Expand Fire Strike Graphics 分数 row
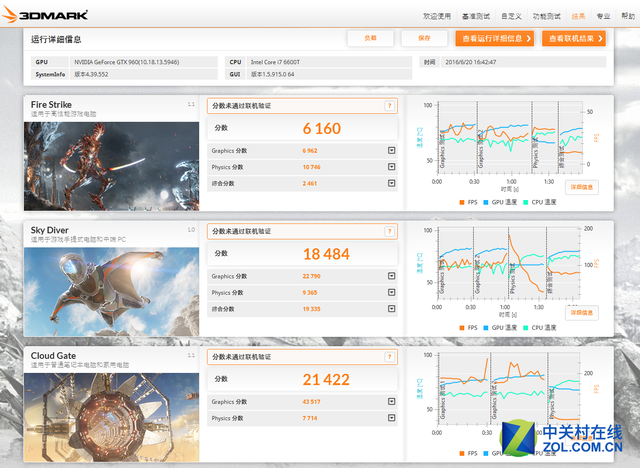Viewport: 640px width, 468px height. coord(391,151)
